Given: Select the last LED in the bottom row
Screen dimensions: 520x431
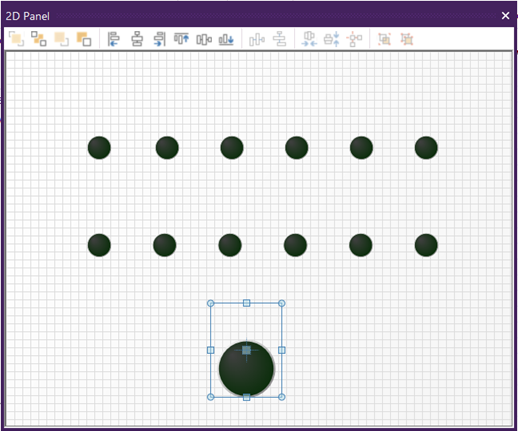Looking at the screenshot, I should pos(426,245).
